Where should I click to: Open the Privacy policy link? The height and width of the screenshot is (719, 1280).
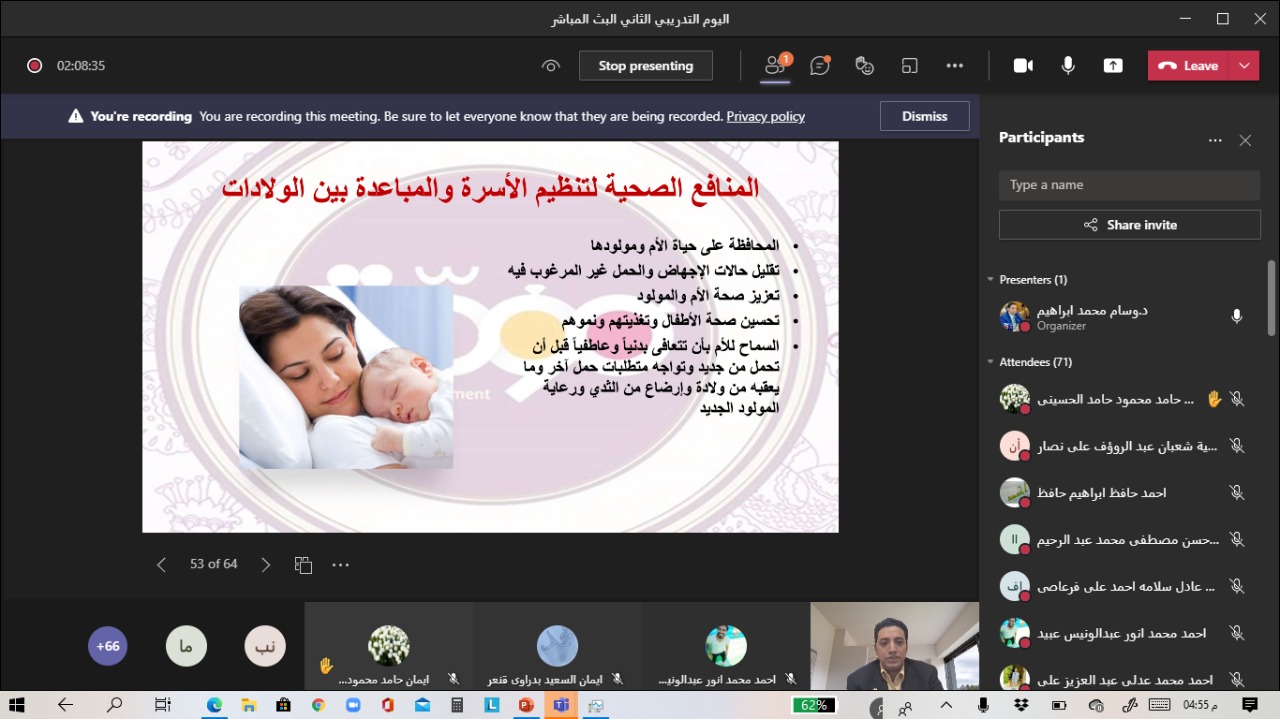[765, 117]
